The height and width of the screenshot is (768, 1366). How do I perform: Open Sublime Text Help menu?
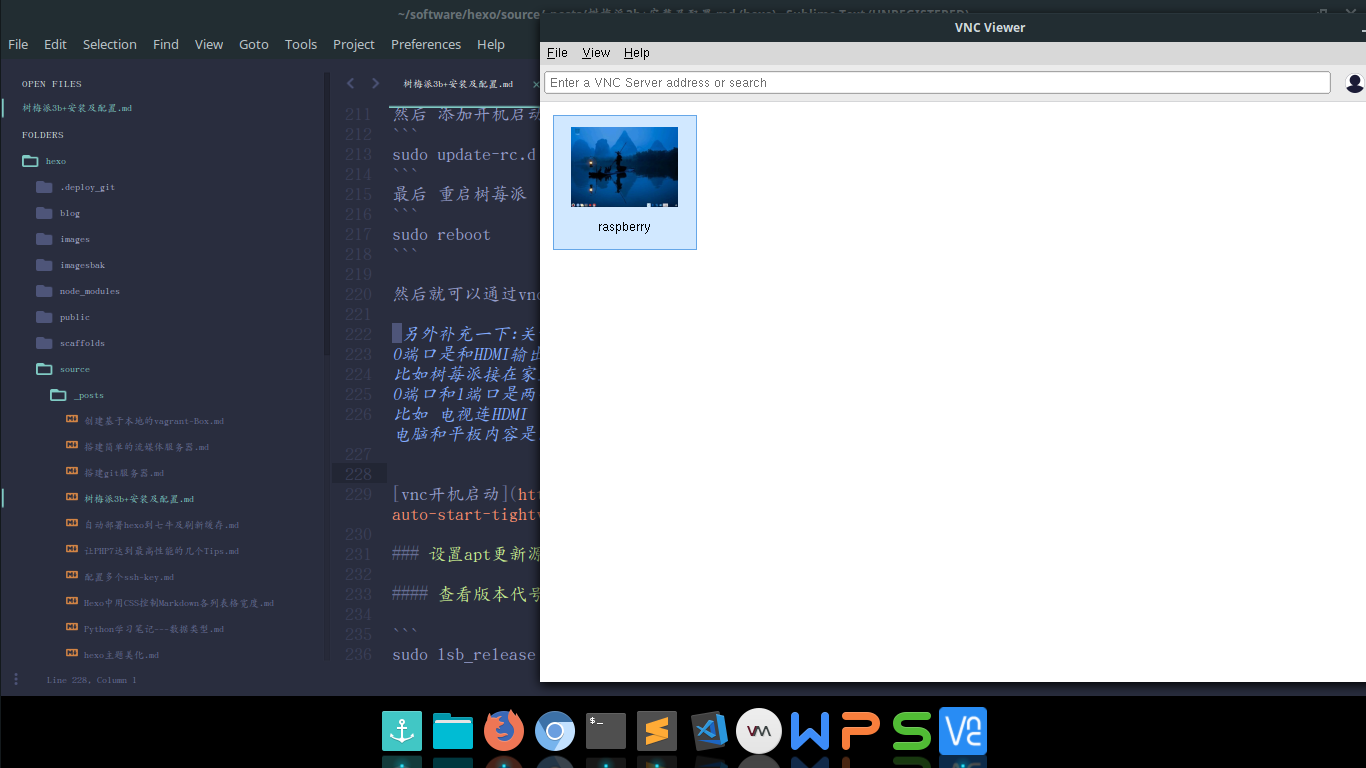pyautogui.click(x=491, y=44)
